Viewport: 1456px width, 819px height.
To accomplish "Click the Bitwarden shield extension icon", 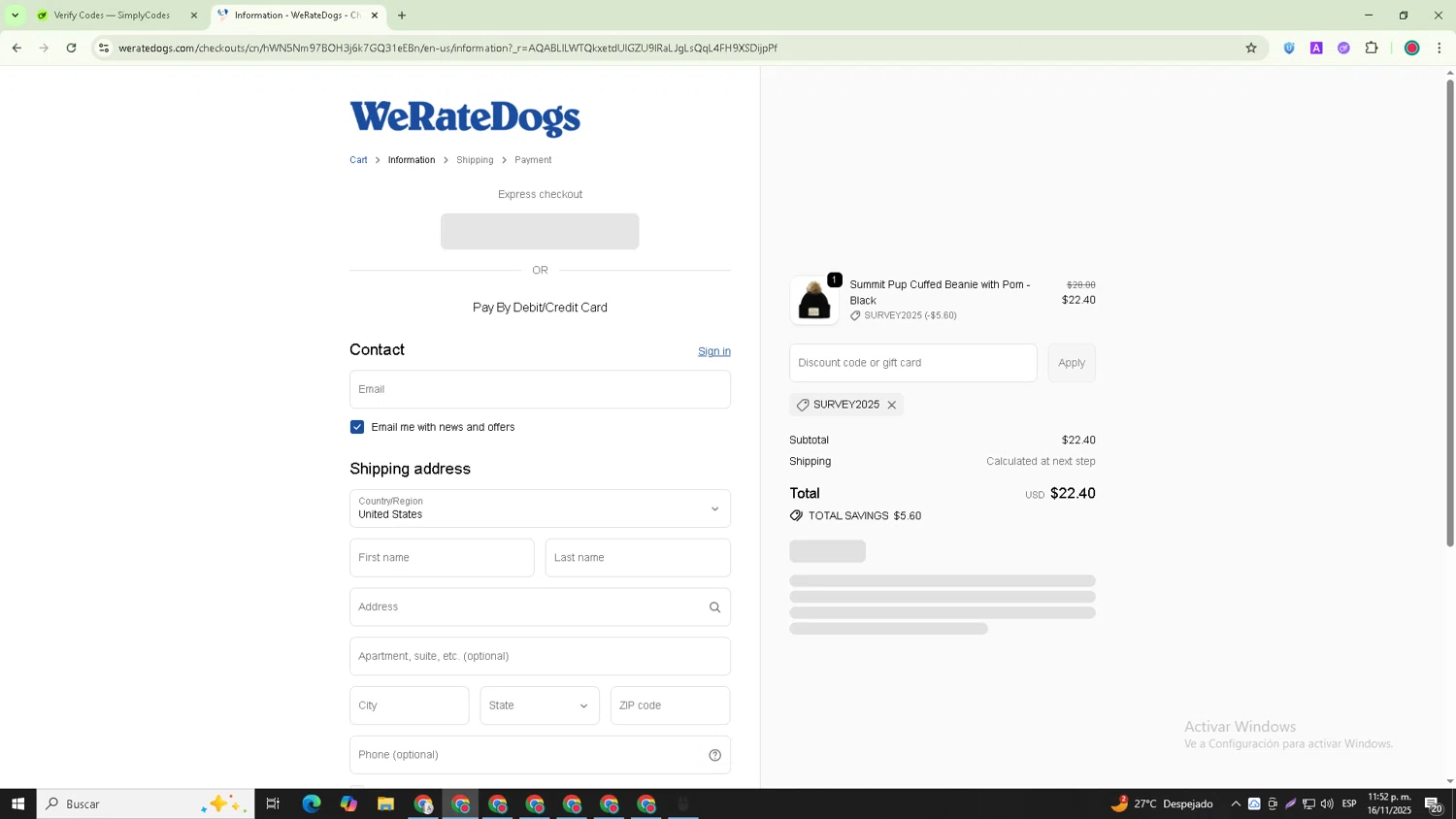I will tap(1289, 48).
